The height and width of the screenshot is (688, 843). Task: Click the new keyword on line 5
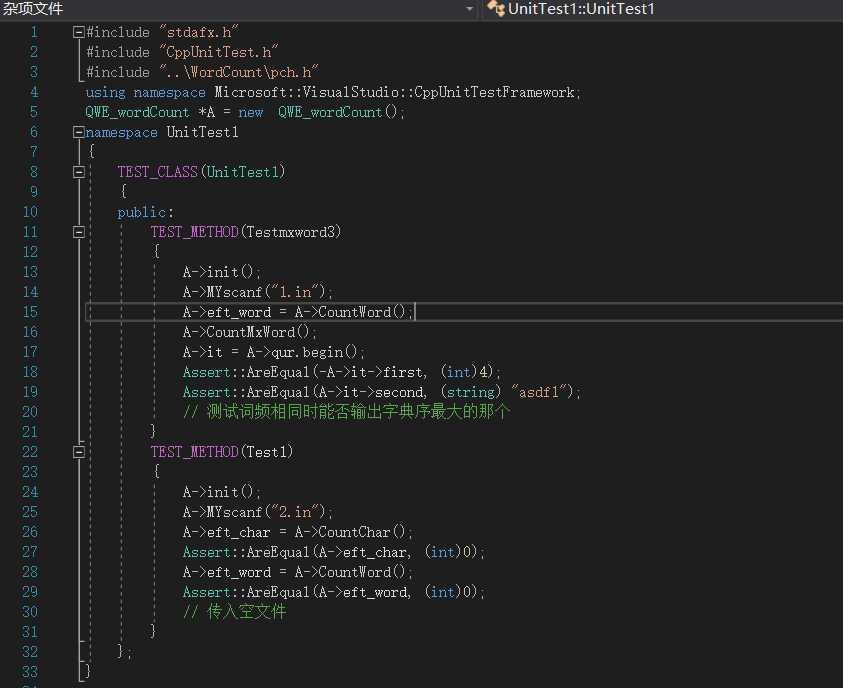[251, 112]
